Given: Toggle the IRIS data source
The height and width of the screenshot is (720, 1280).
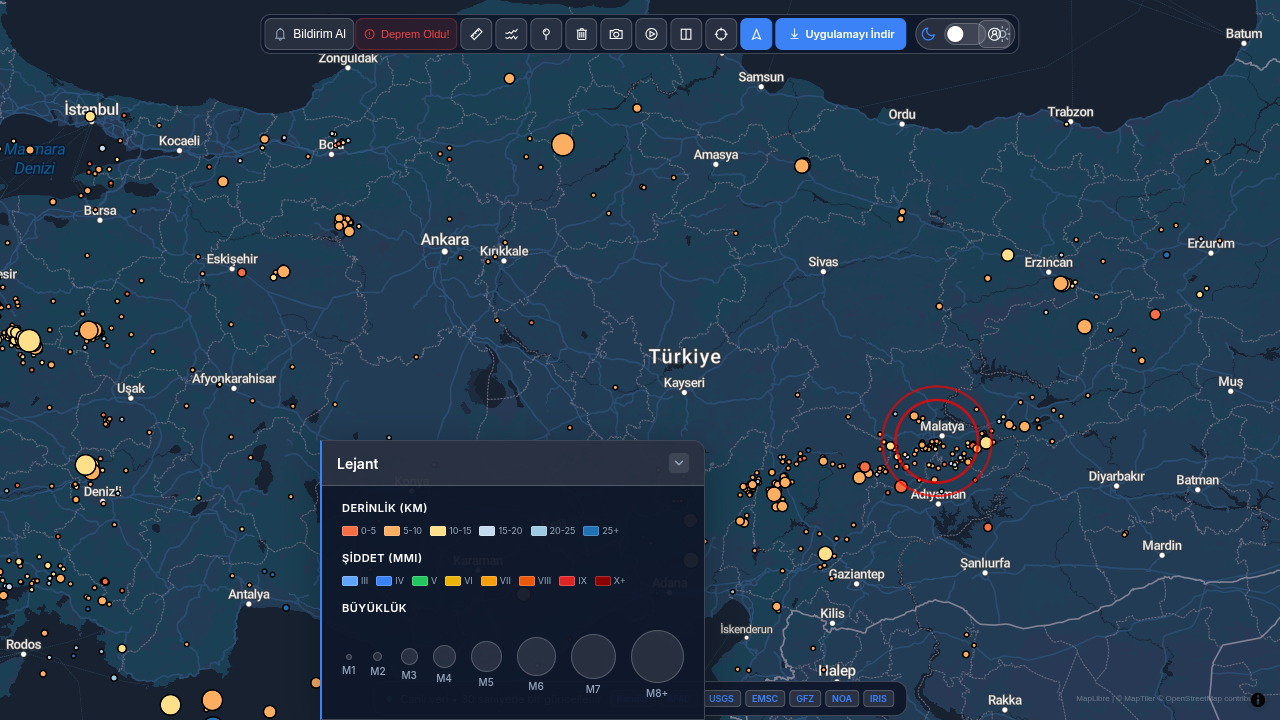Looking at the screenshot, I should [x=878, y=699].
